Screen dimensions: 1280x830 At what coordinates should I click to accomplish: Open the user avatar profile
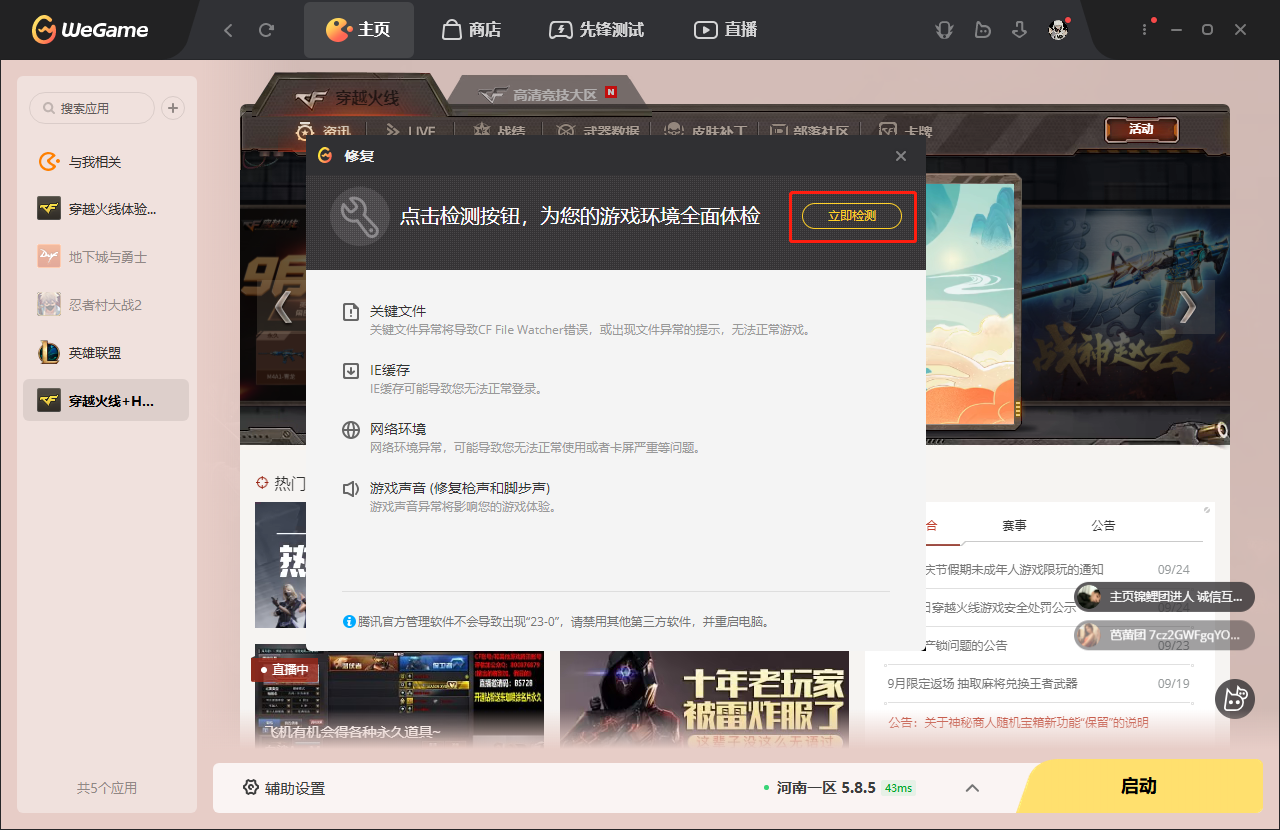coord(1058,30)
